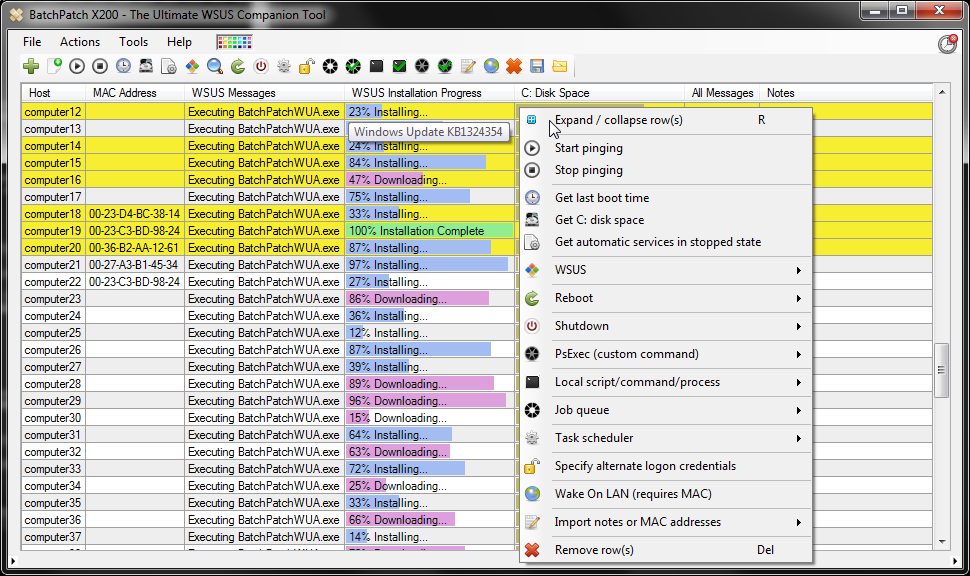Click the red X remove rows toolbar icon
This screenshot has width=970, height=576.
click(513, 67)
